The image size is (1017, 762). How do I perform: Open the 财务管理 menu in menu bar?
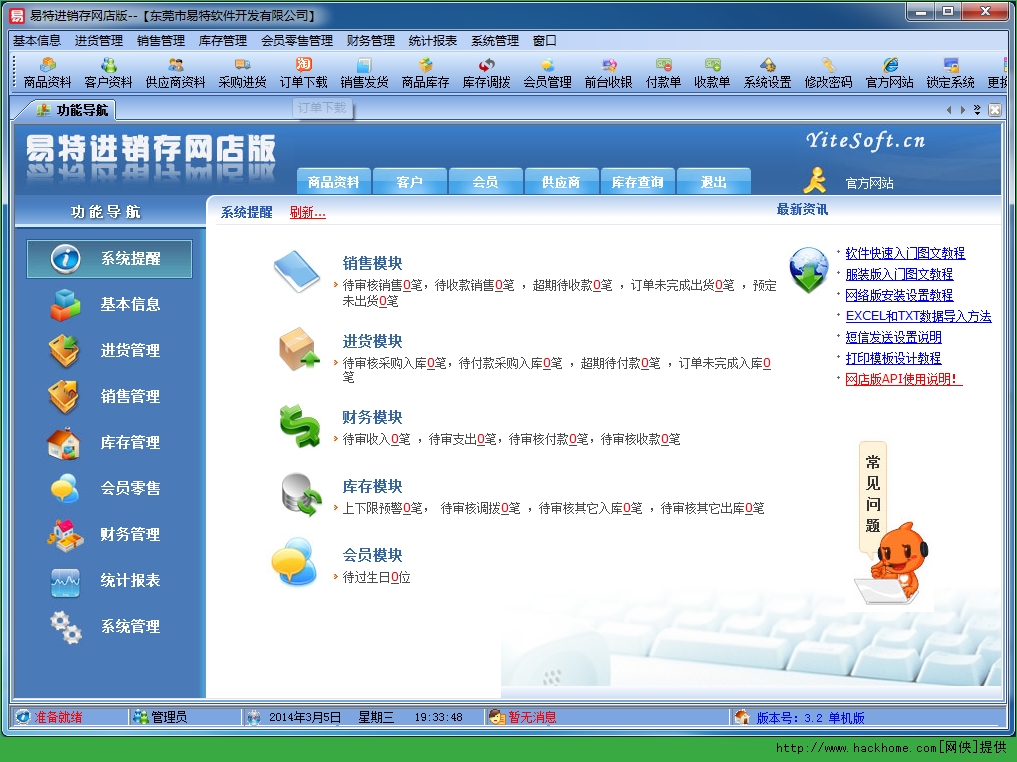(370, 41)
